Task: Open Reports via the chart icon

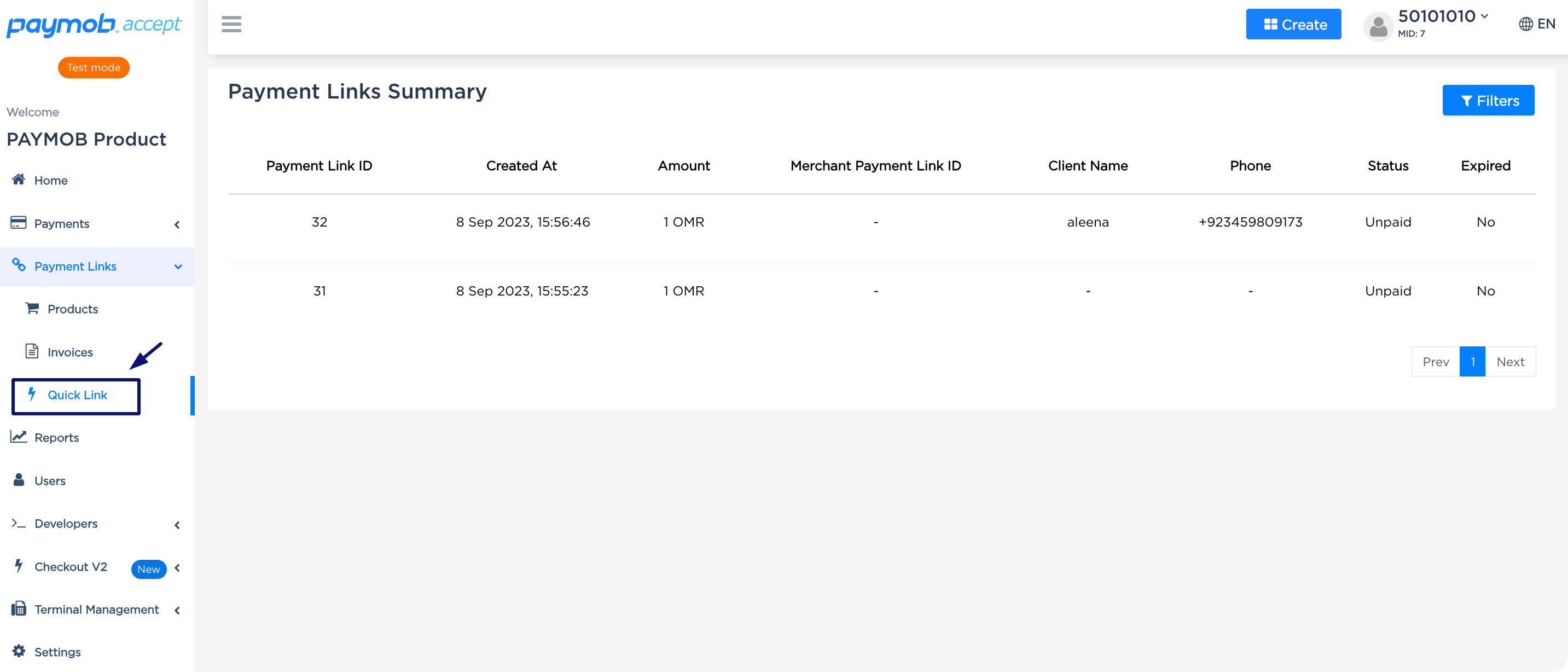Action: coord(19,437)
